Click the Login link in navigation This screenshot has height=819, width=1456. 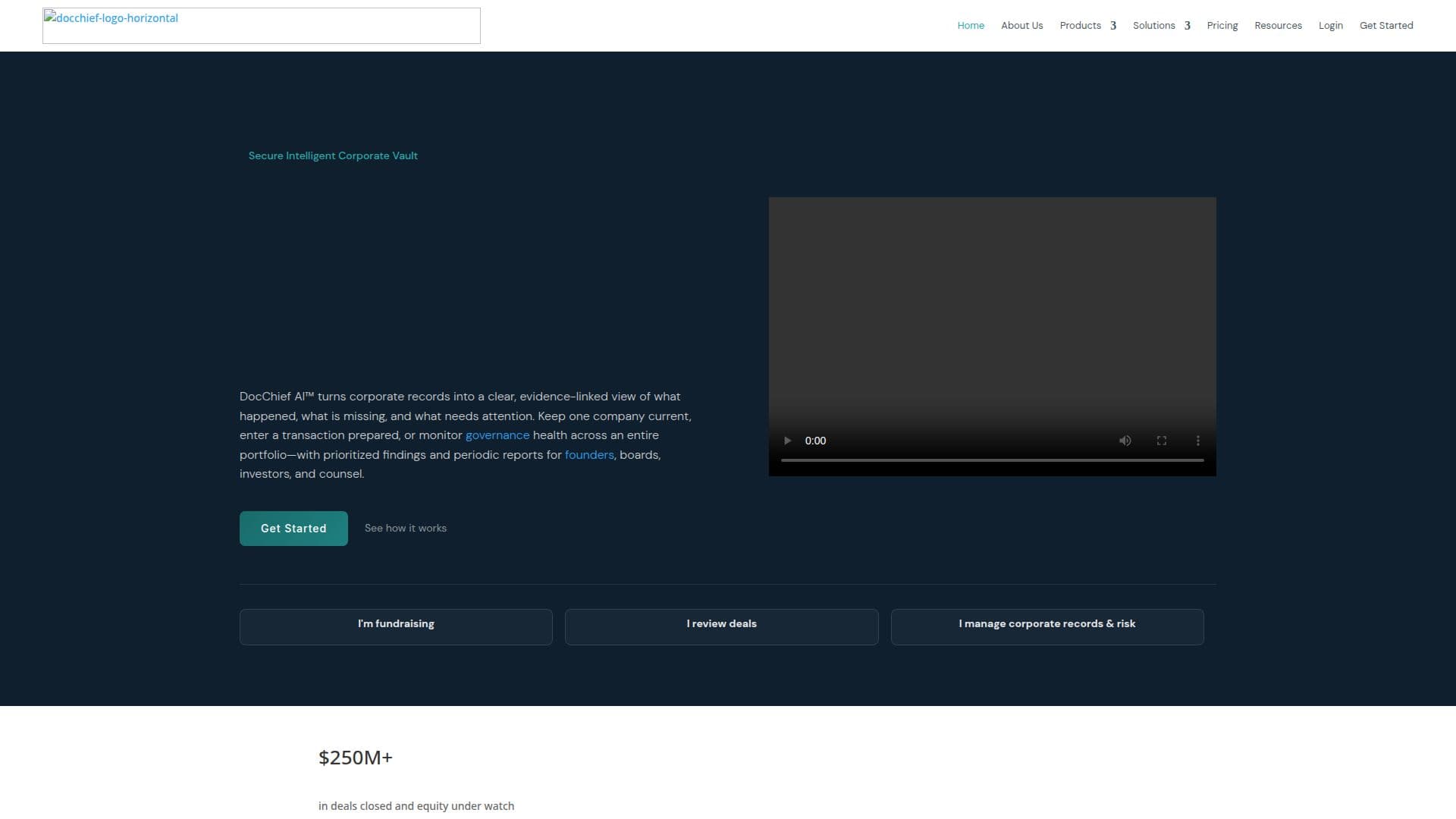1330,26
